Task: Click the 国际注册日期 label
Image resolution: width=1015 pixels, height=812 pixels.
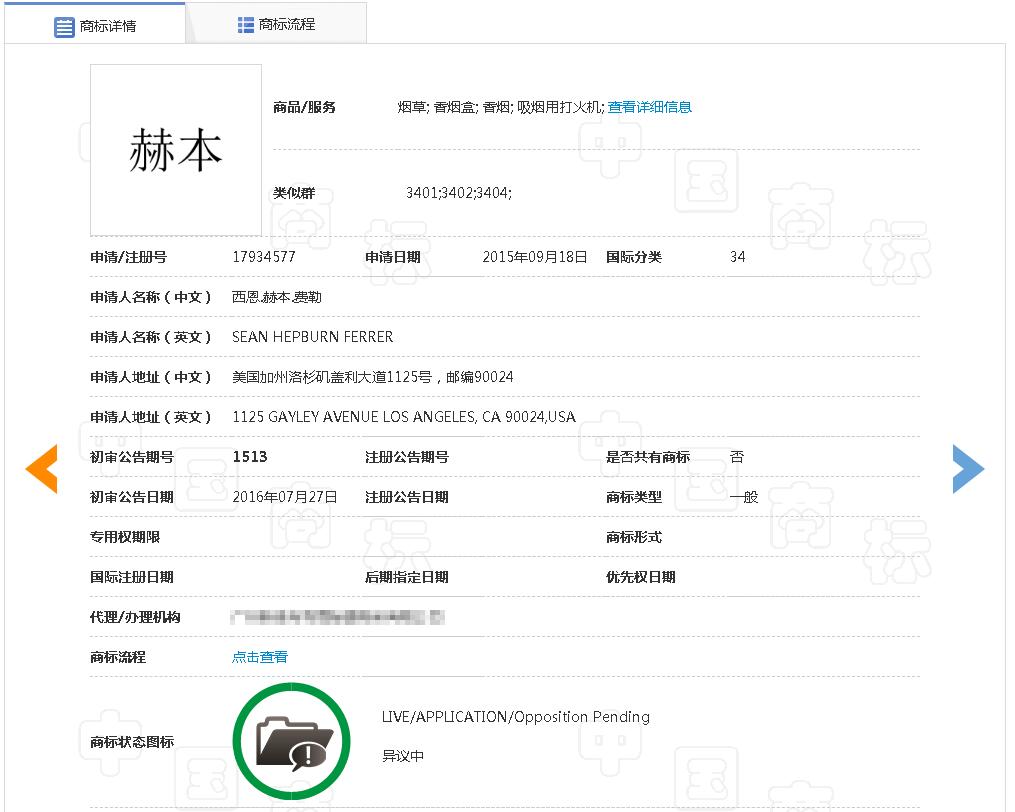Action: 132,577
